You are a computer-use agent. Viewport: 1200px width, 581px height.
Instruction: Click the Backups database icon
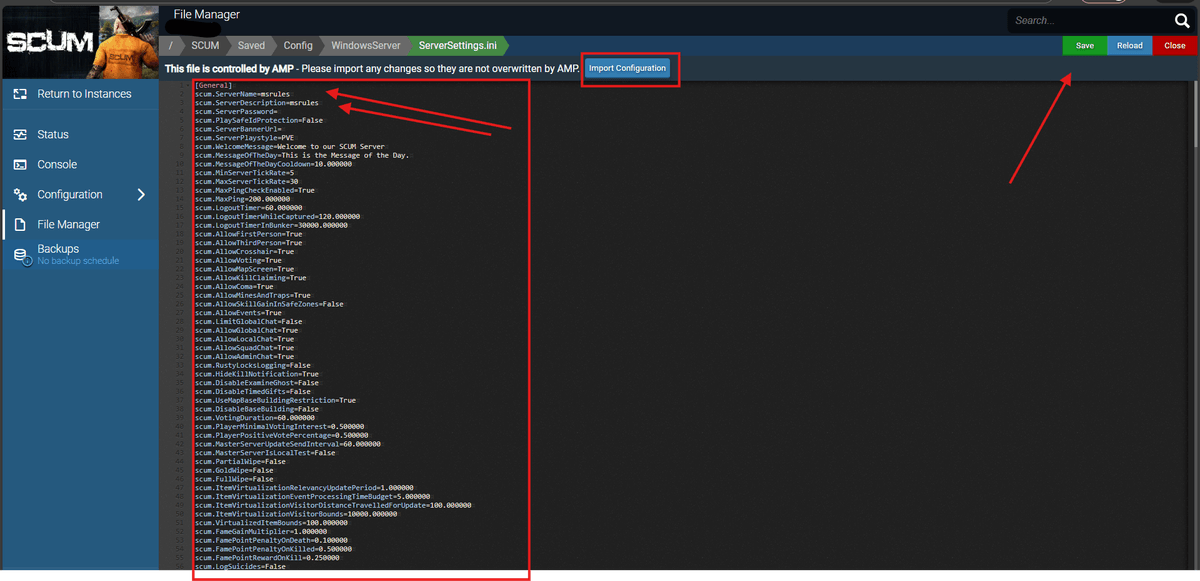click(21, 257)
